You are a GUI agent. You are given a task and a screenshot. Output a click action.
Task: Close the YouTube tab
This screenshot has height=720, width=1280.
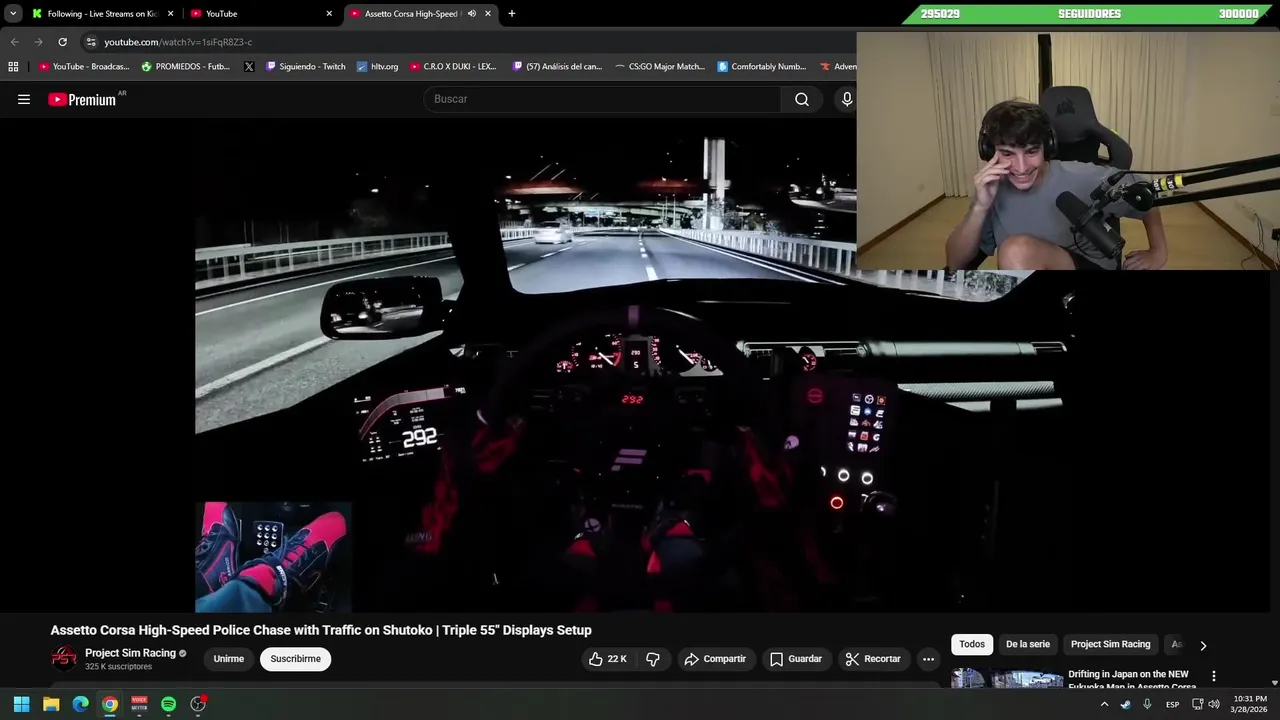[329, 14]
